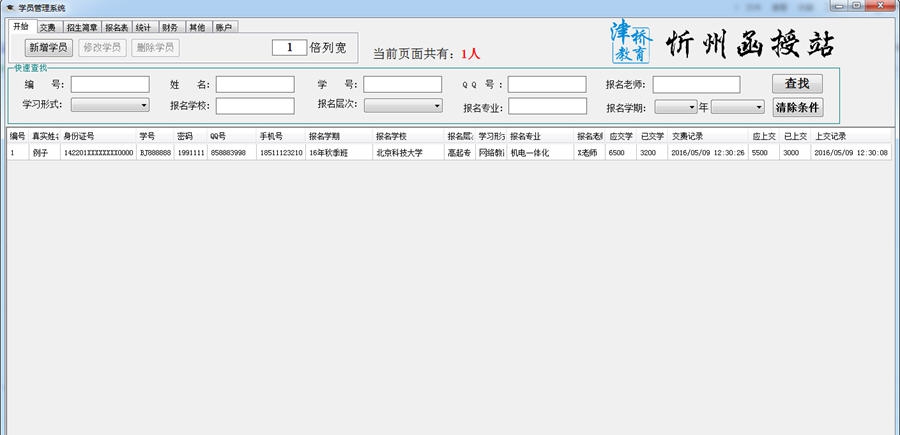Screen dimensions: 900x435
Task: Select the term cell 16年秋季班
Action: [x=339, y=153]
